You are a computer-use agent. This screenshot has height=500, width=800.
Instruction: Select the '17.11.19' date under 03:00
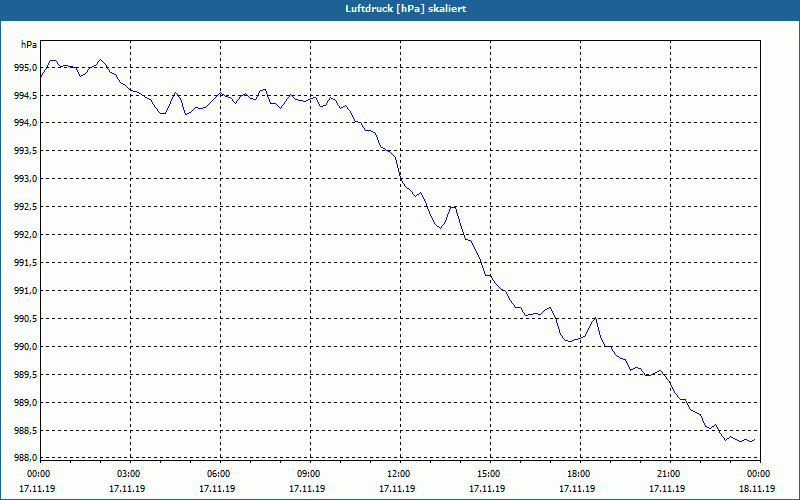[x=127, y=489]
